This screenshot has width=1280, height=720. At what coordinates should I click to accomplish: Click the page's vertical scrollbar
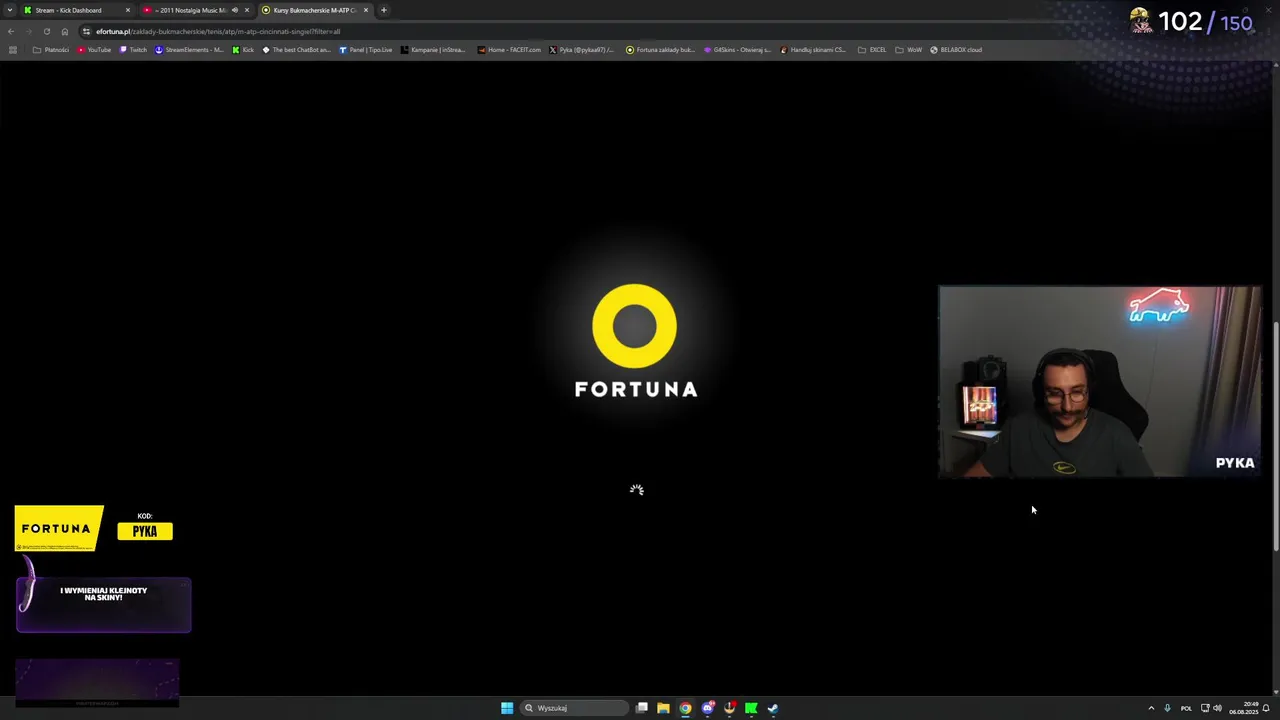[1275, 435]
